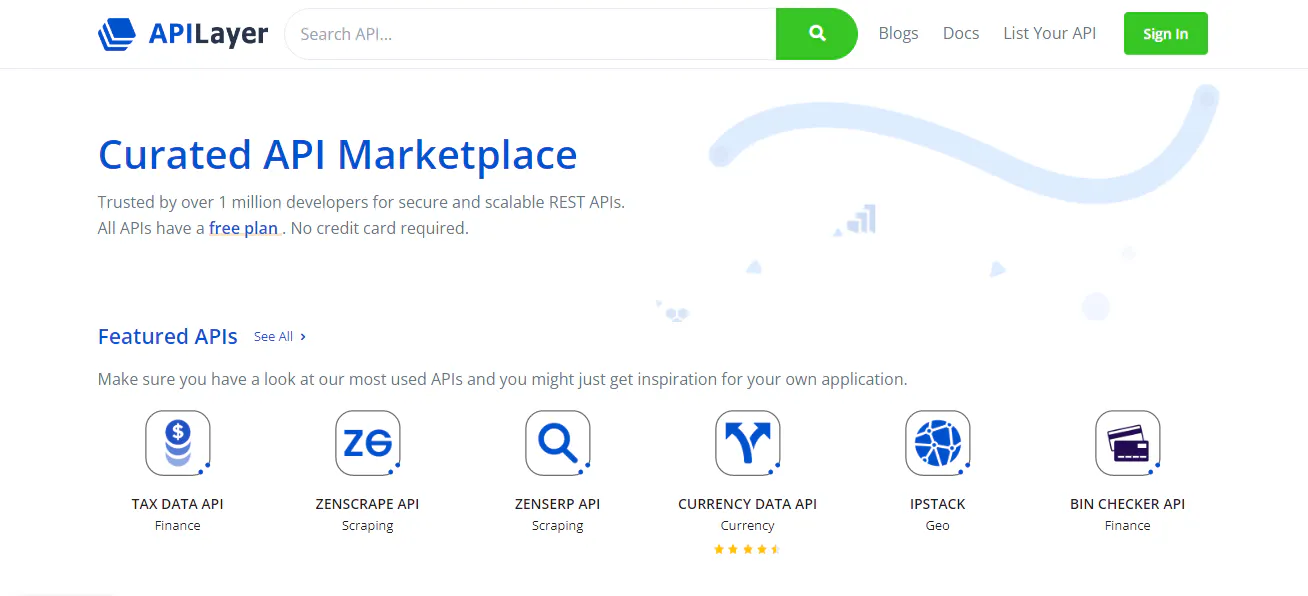The image size is (1308, 596).
Task: Click the Sign In button
Action: [1165, 33]
